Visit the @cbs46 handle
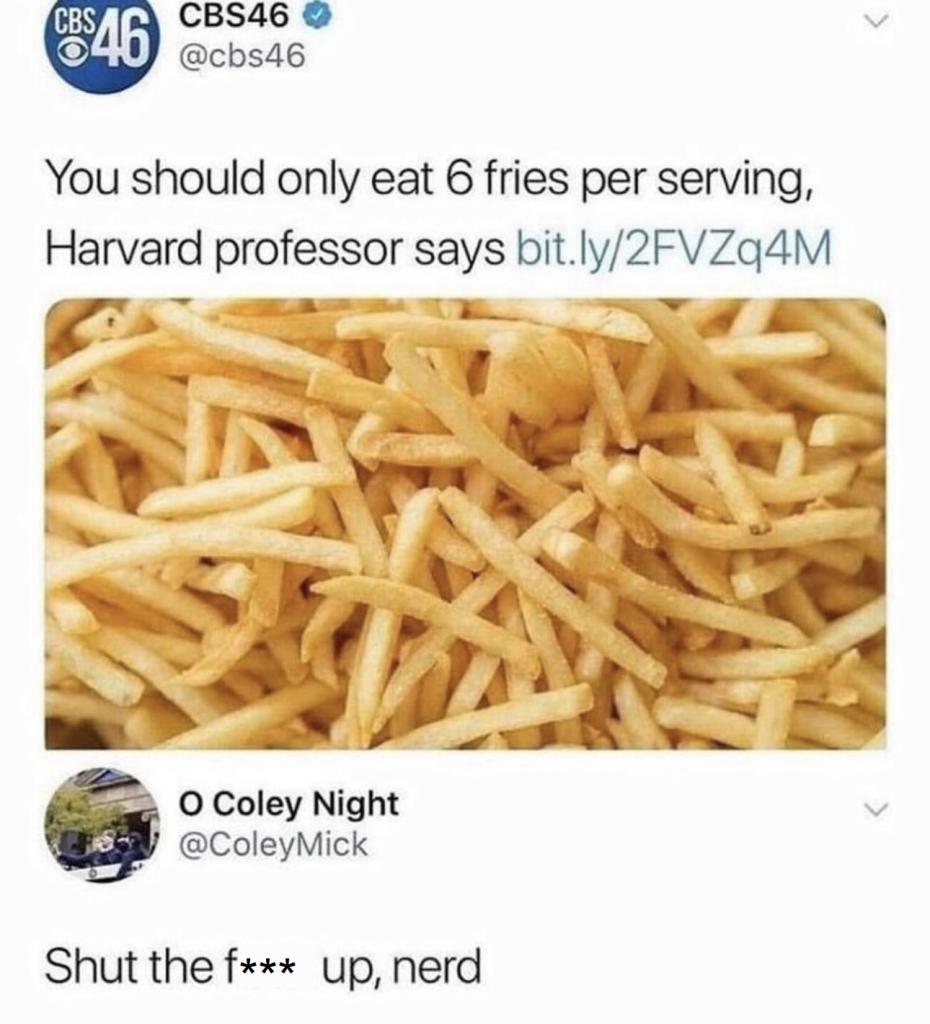 (242, 57)
